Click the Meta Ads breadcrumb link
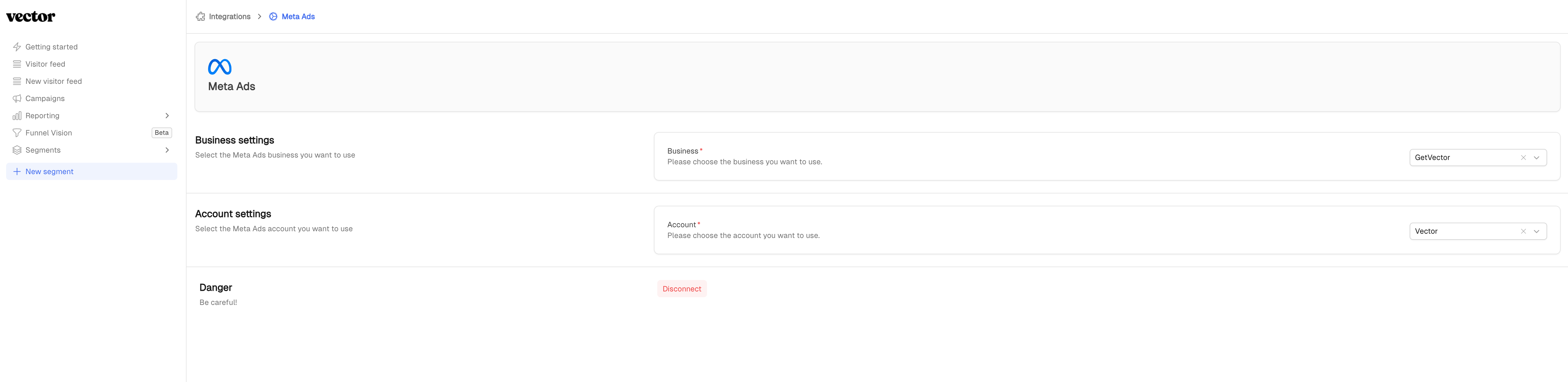 click(298, 17)
